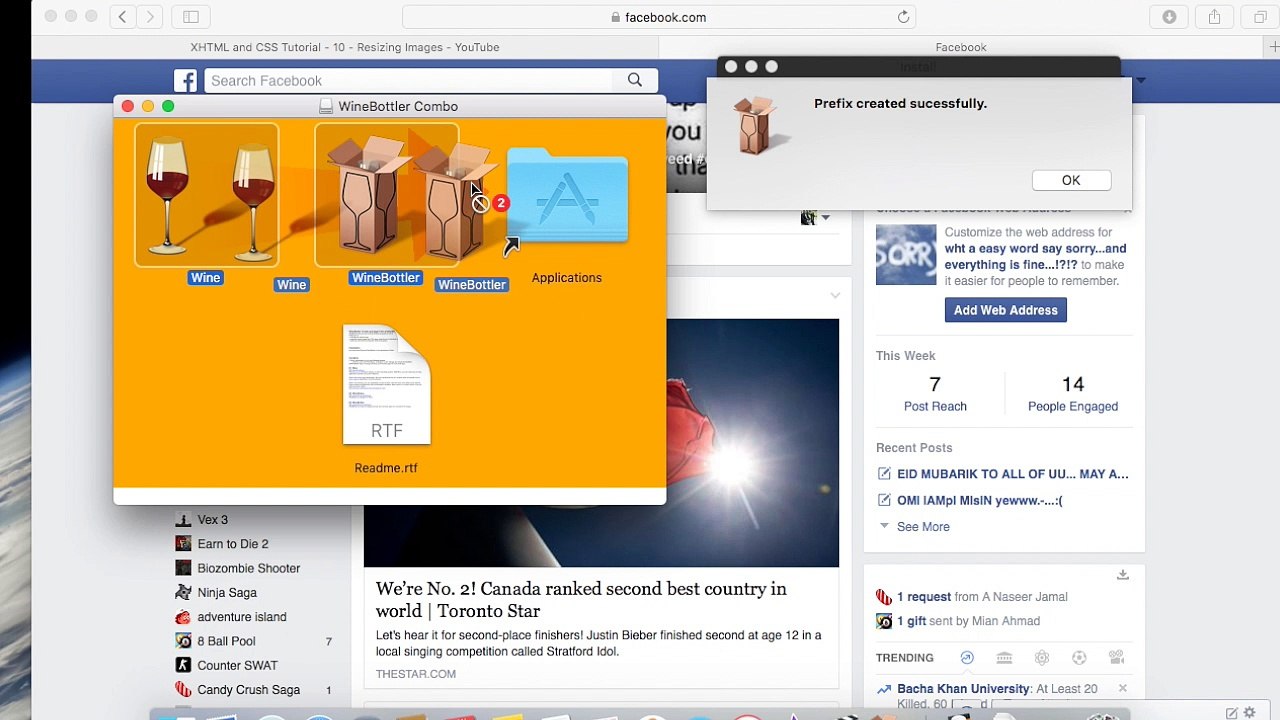Open Ninja Saga game

click(226, 593)
